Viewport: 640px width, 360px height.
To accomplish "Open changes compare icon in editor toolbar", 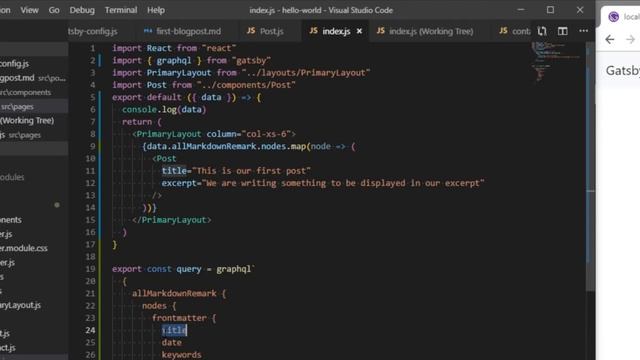I will (542, 31).
